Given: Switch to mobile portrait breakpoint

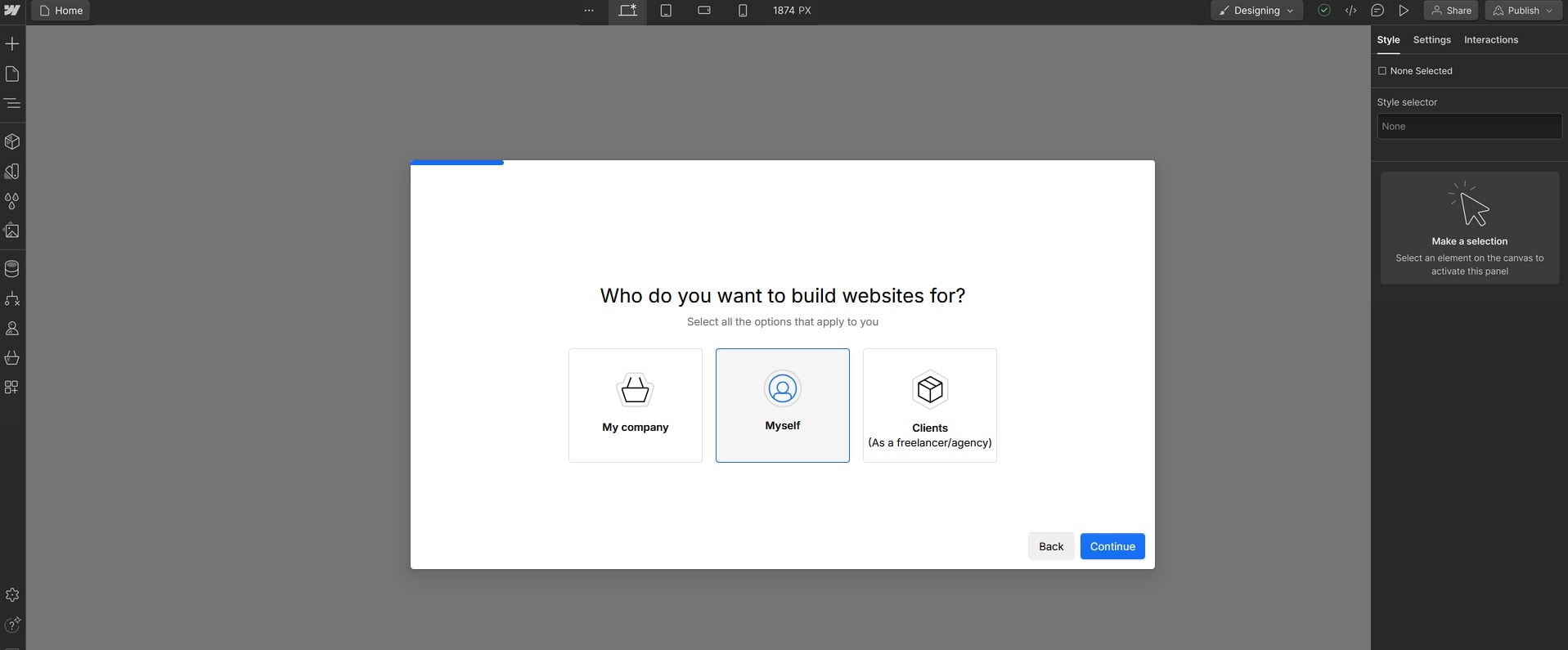Looking at the screenshot, I should 743,11.
